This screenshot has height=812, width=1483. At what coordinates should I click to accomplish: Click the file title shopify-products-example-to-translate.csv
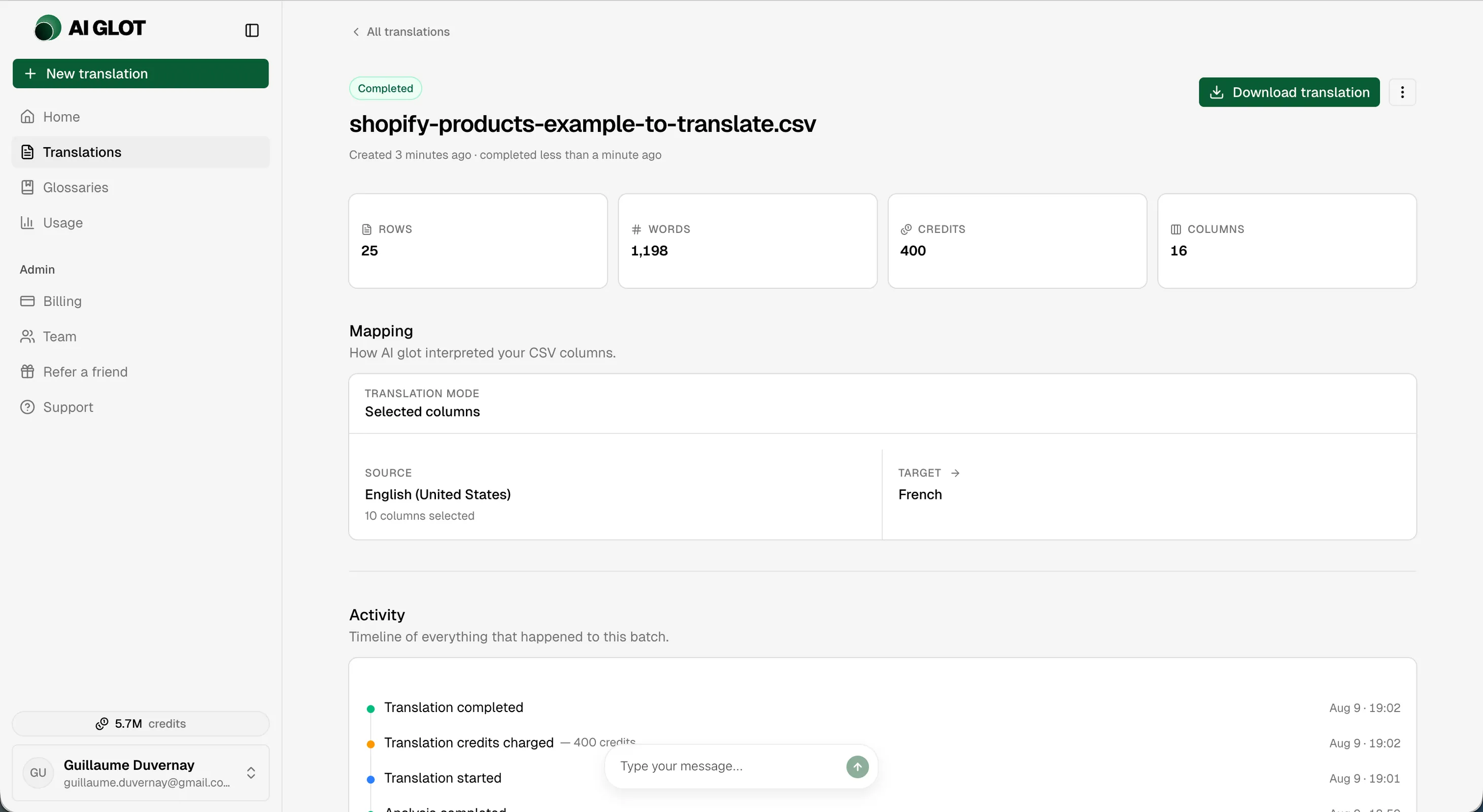(x=583, y=124)
